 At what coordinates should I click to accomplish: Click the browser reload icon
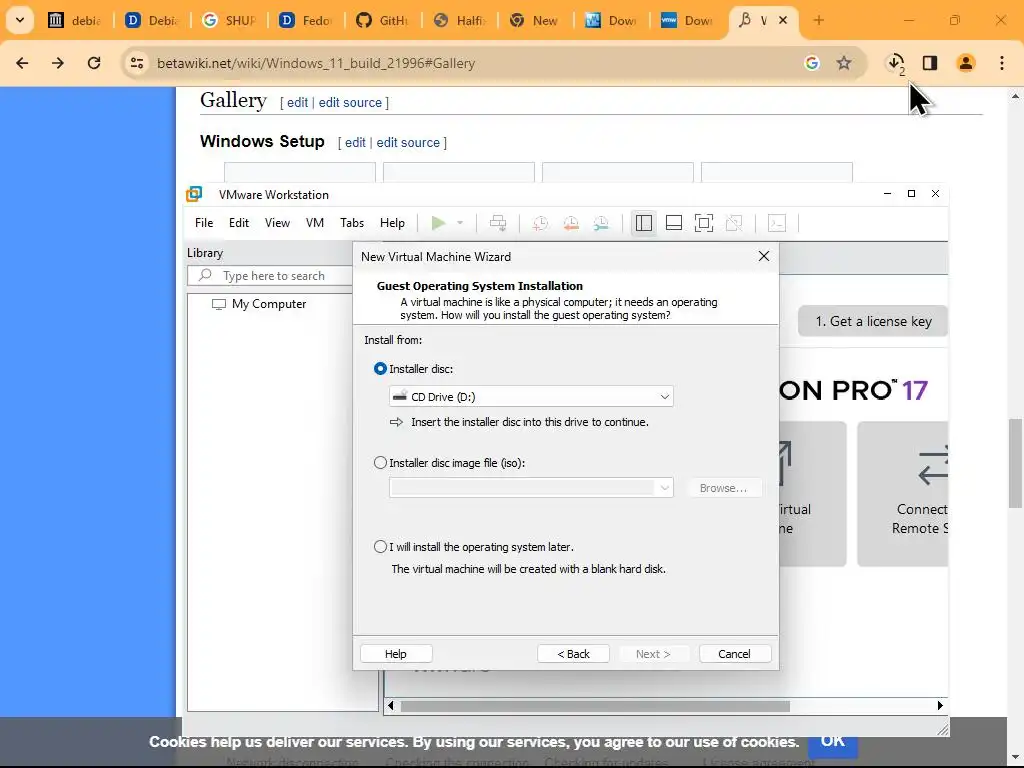pos(94,63)
